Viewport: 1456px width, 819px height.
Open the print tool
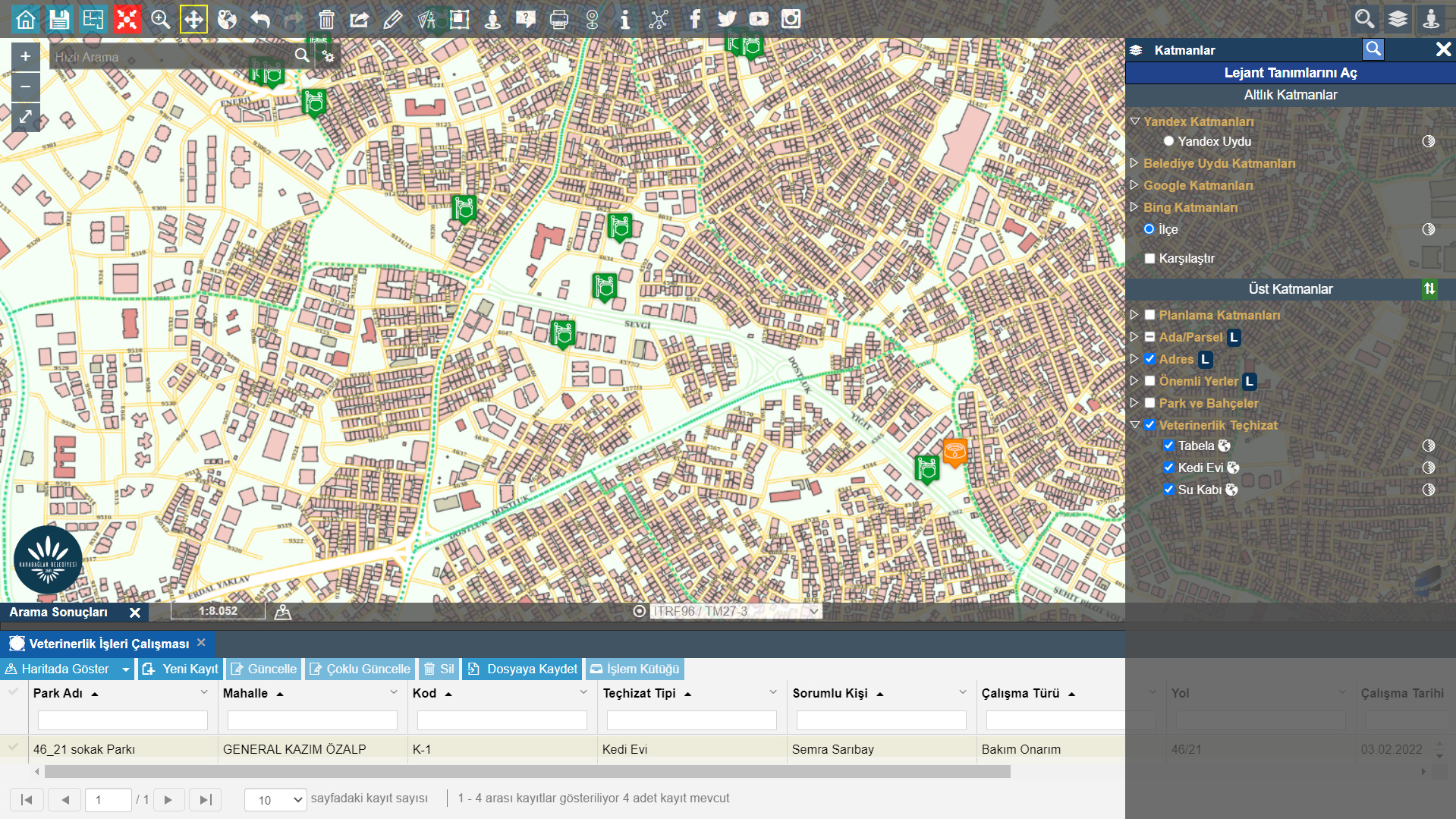[x=559, y=19]
